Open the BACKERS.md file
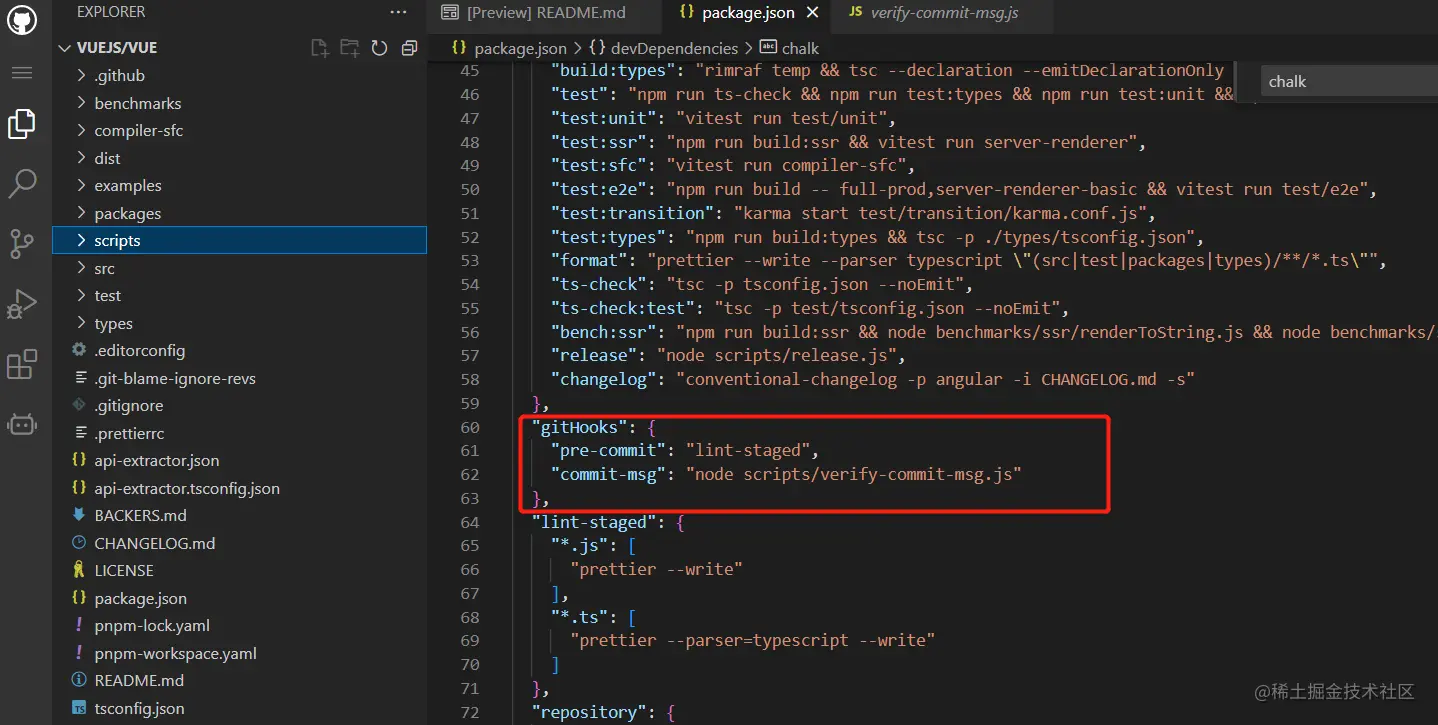This screenshot has width=1438, height=725. click(239, 516)
